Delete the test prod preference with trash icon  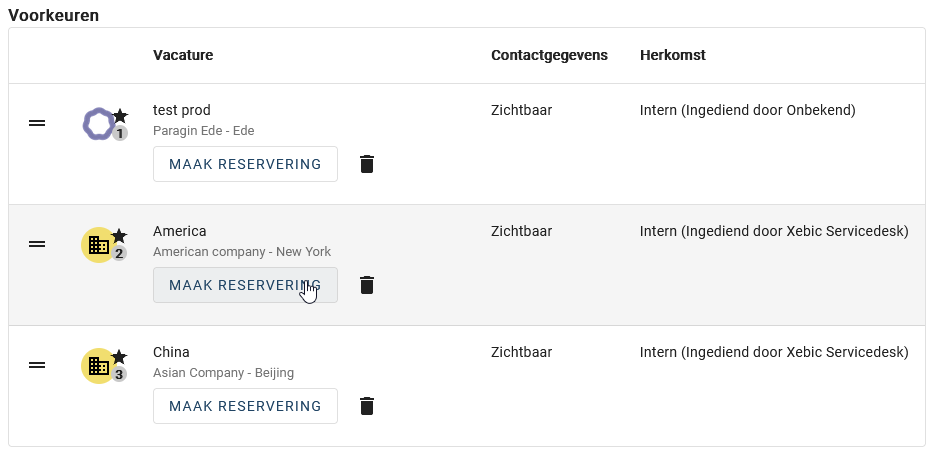point(367,164)
